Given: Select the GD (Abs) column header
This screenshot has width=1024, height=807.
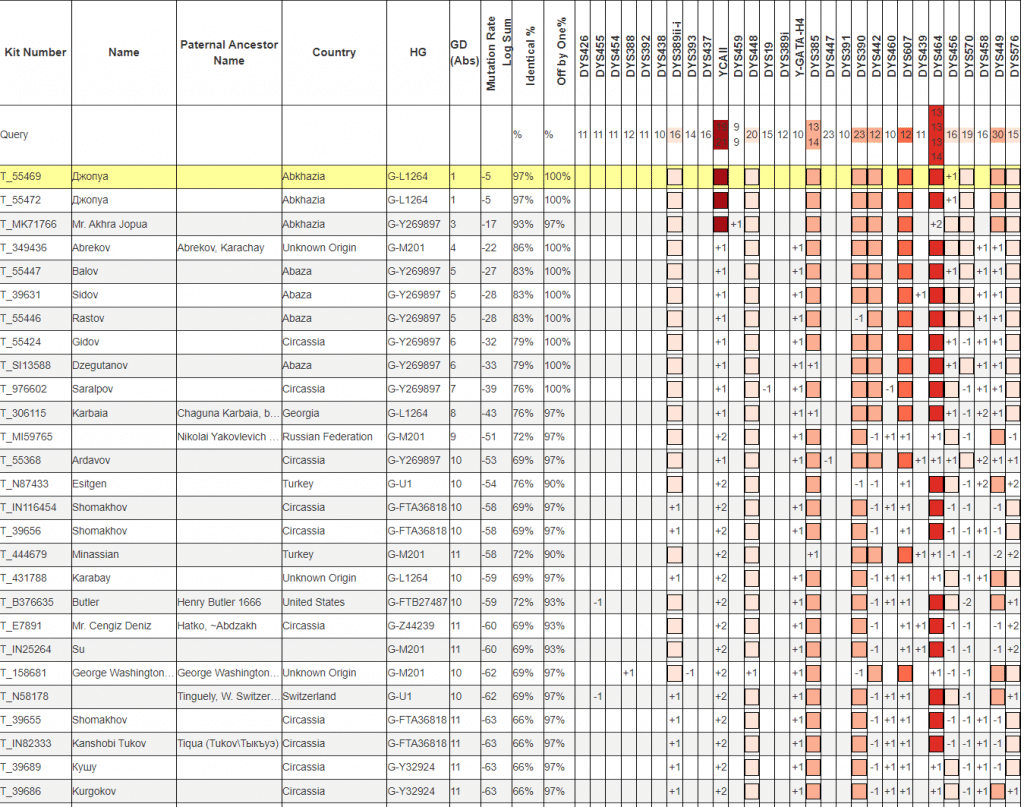Looking at the screenshot, I should pyautogui.click(x=463, y=52).
